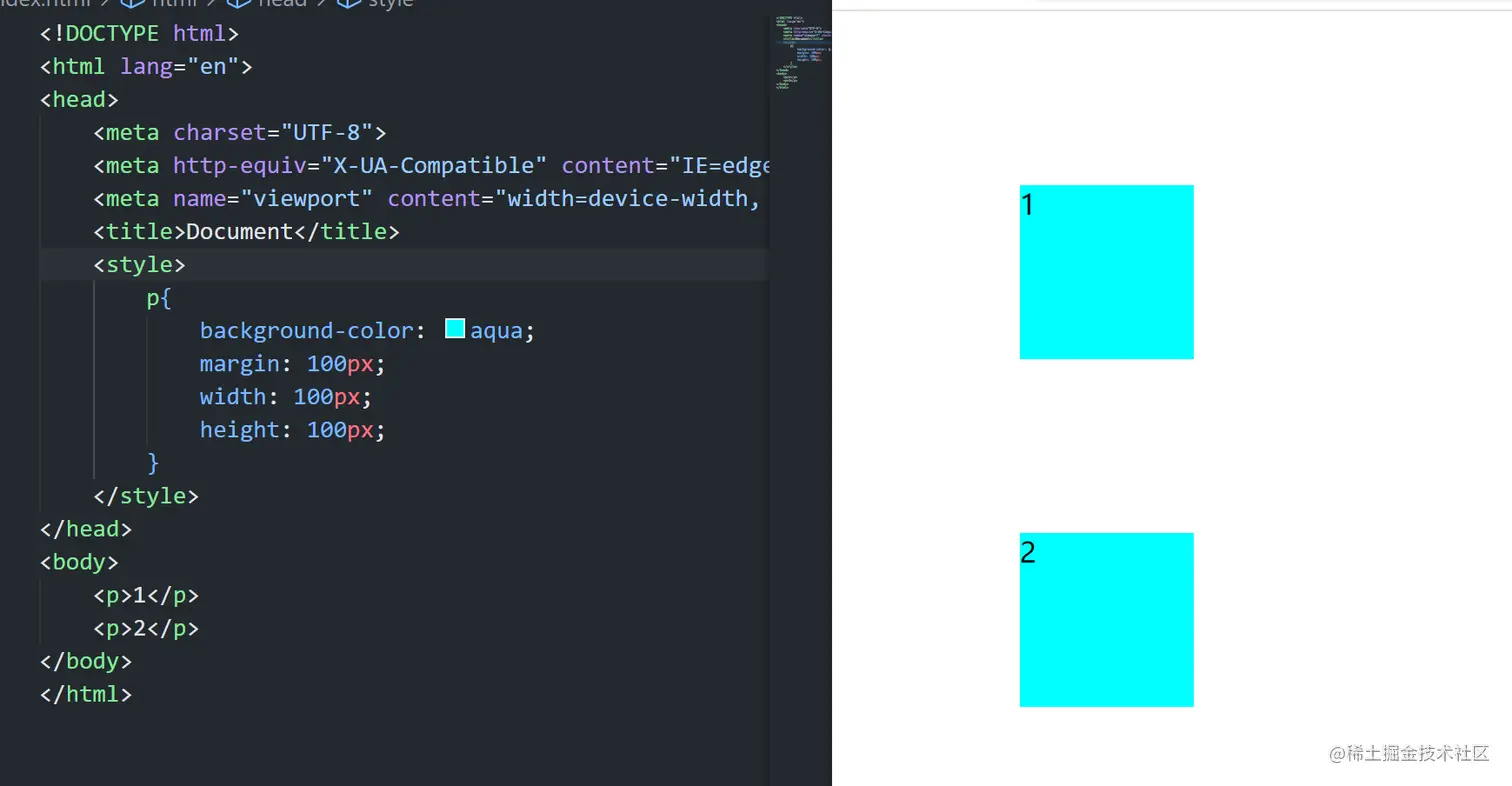Click the "viewport" name value

click(307, 199)
